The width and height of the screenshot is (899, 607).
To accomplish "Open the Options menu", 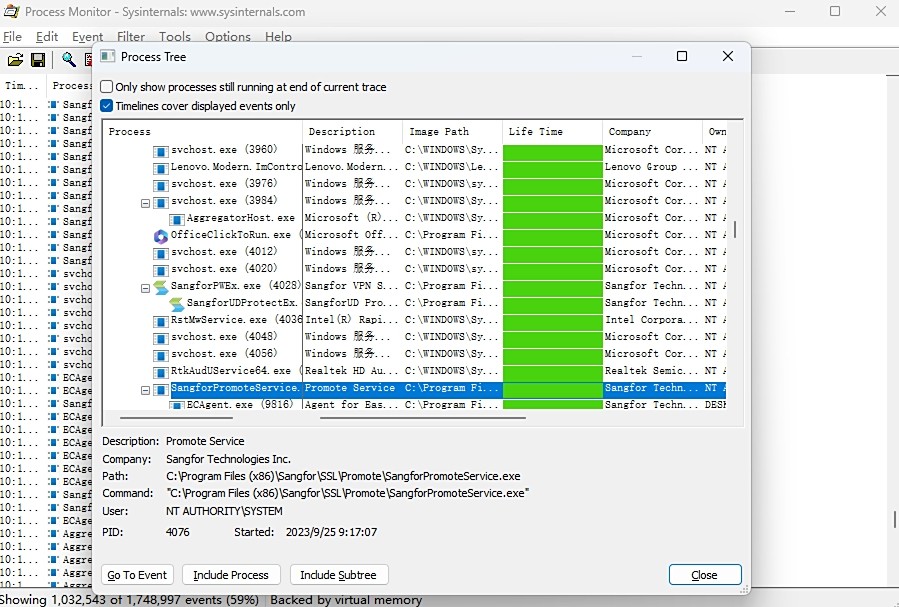I will pyautogui.click(x=228, y=37).
